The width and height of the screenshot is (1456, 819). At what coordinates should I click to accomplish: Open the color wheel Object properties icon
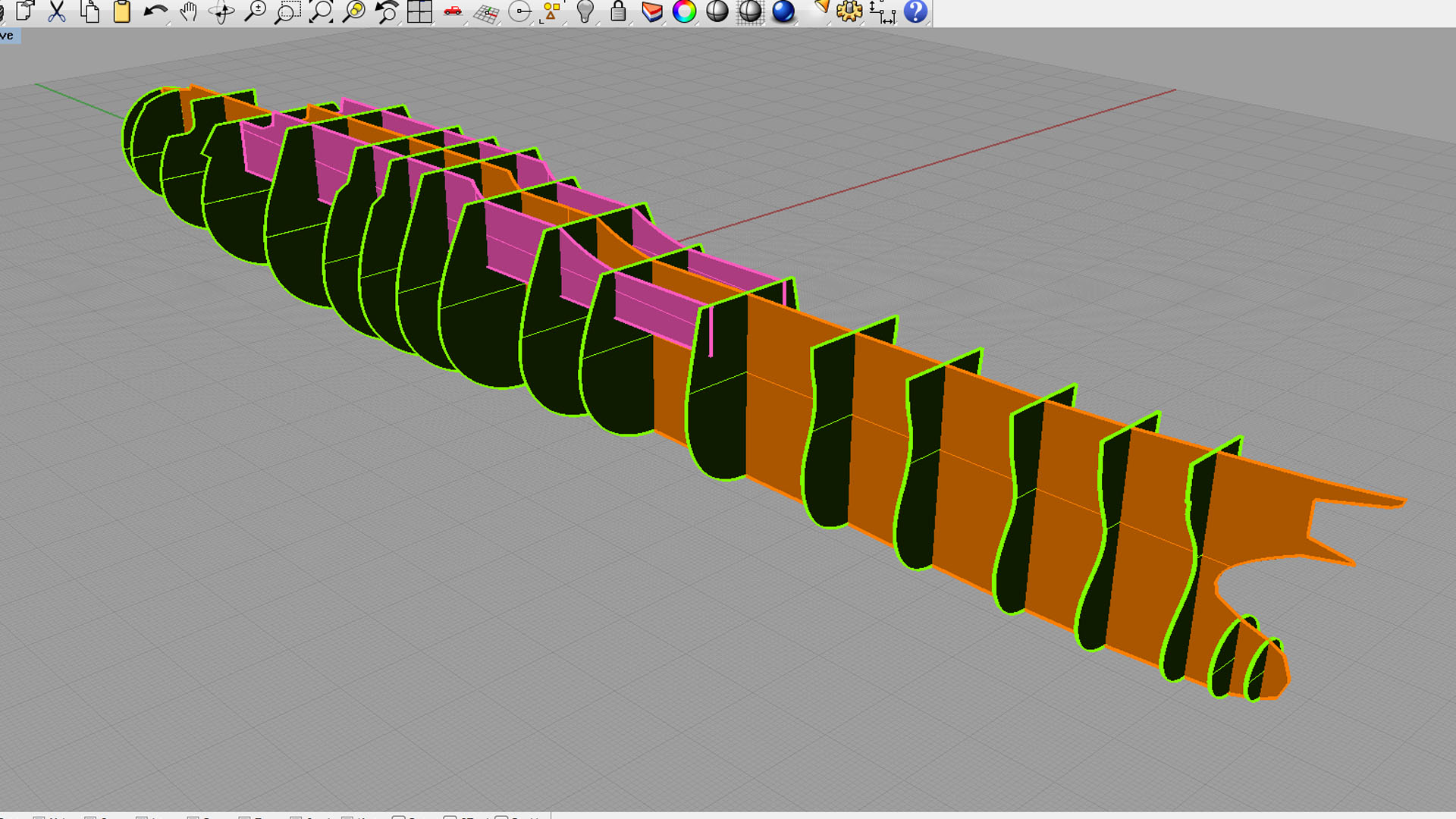[x=684, y=11]
